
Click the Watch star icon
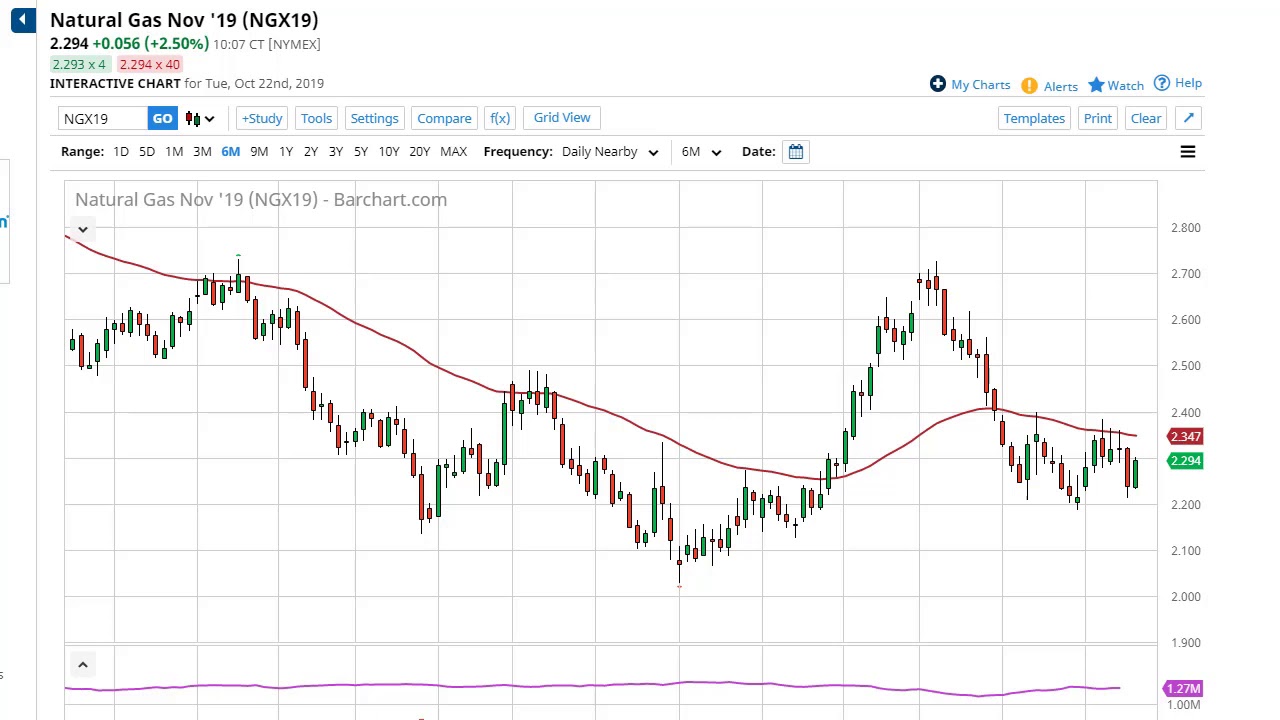click(1096, 85)
